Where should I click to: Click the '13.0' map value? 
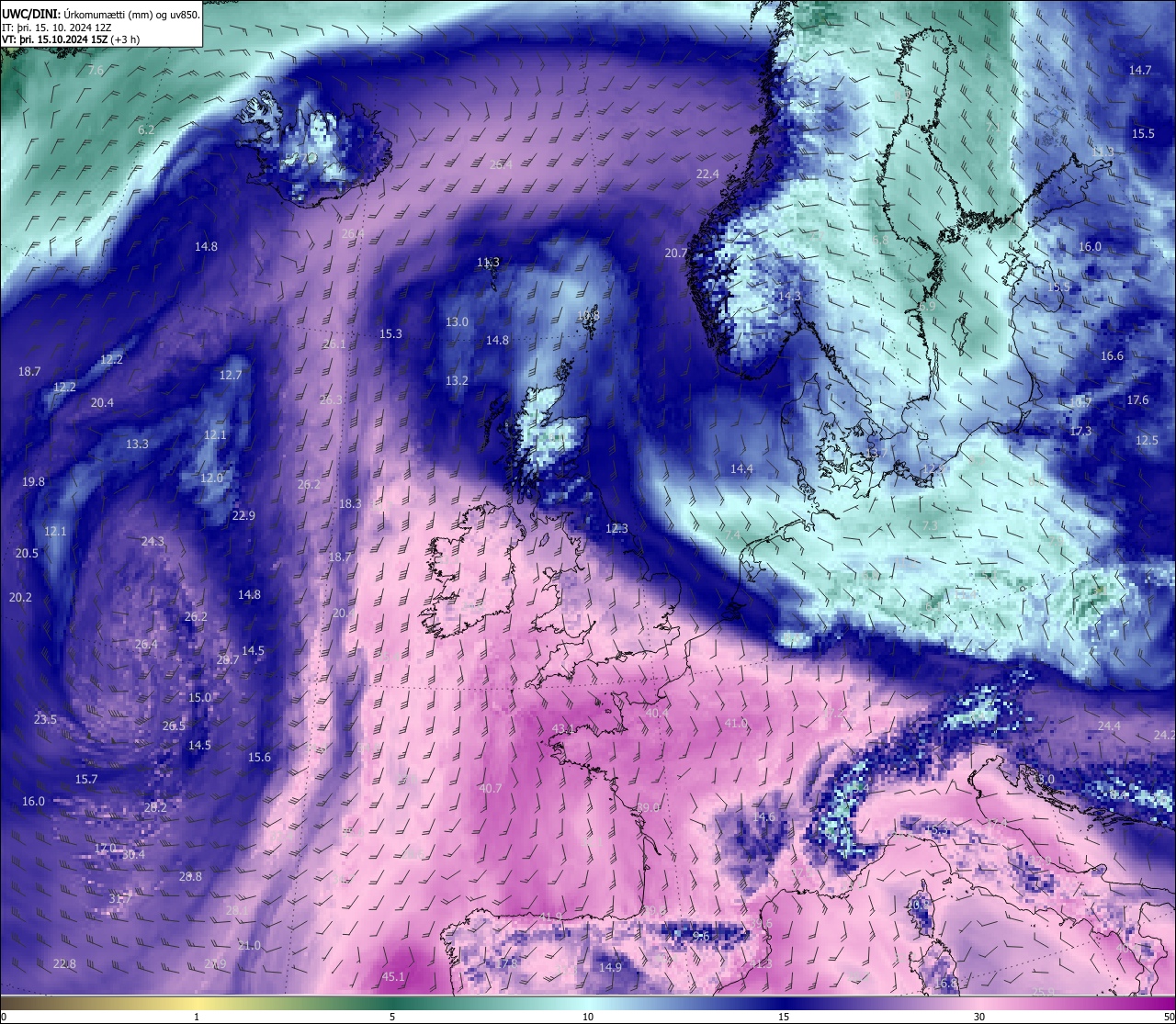(x=457, y=322)
